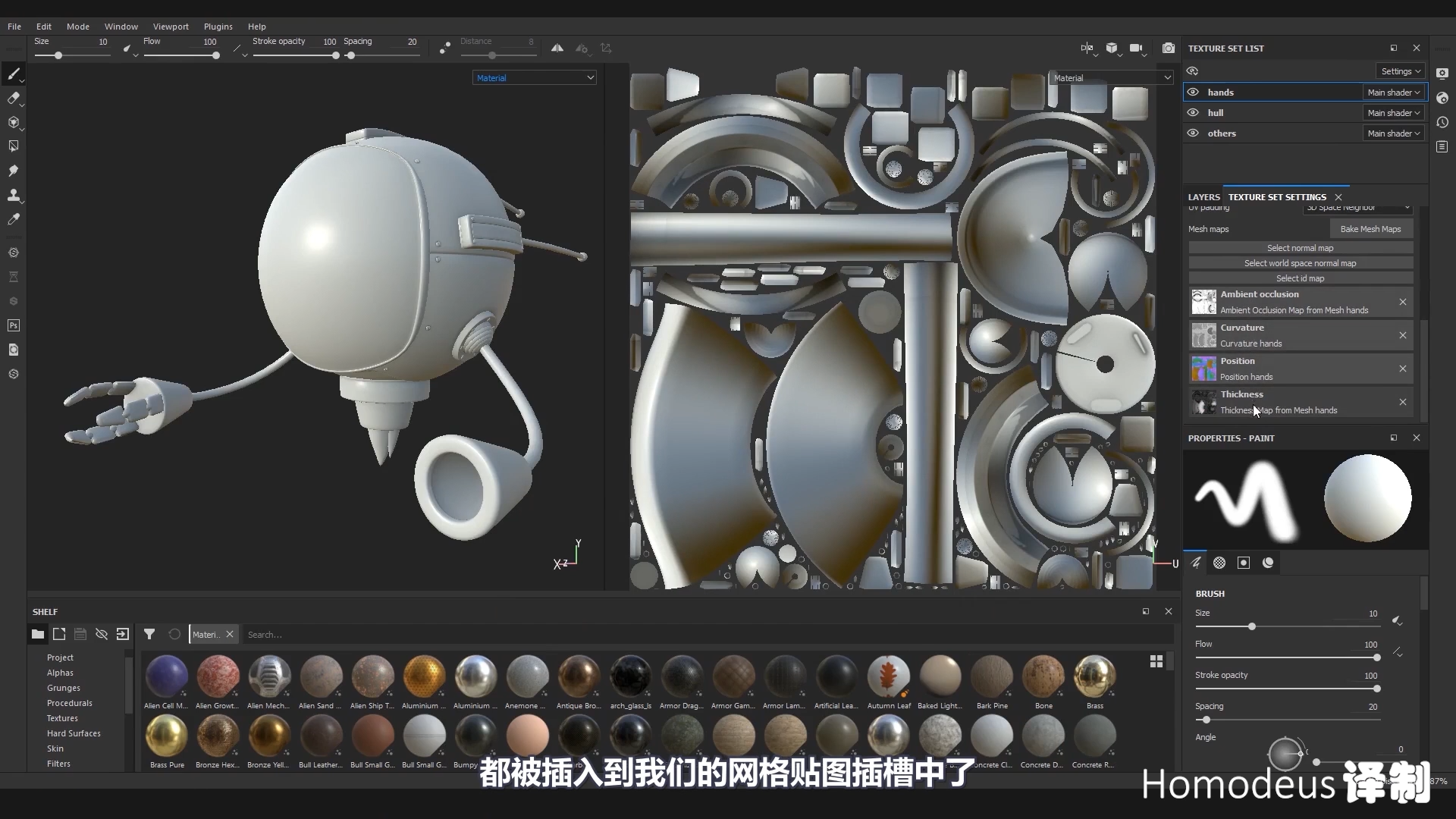
Task: Open the Texture Set List Settings dropdown
Action: [1401, 71]
